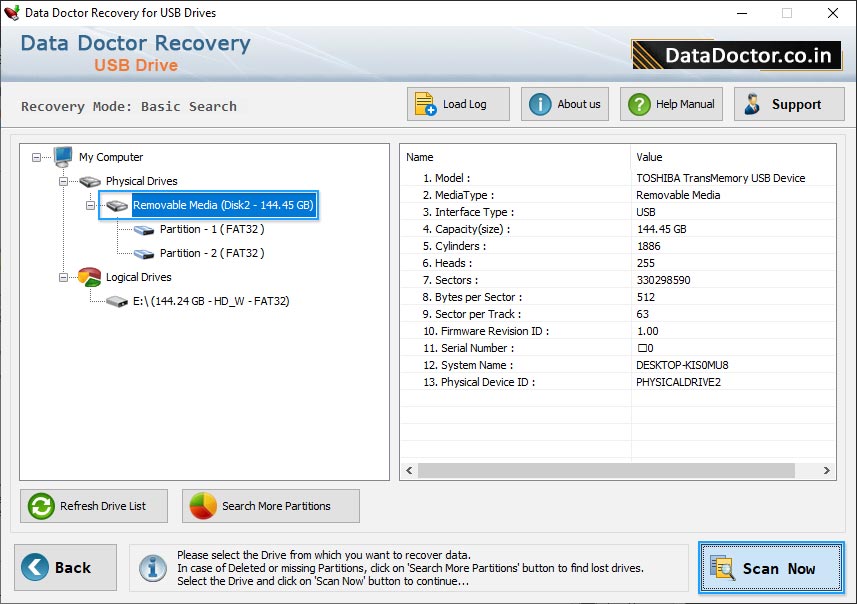857x604 pixels.
Task: Select Partition - 1 (FAT32)
Action: 211,229
